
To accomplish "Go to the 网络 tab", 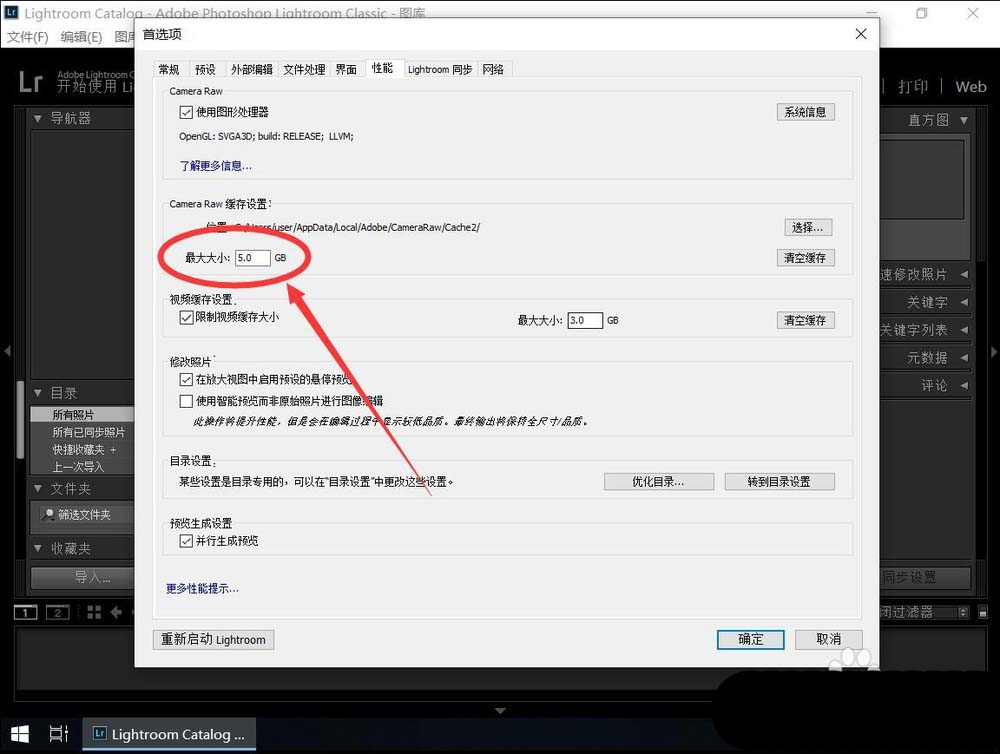I will 494,69.
